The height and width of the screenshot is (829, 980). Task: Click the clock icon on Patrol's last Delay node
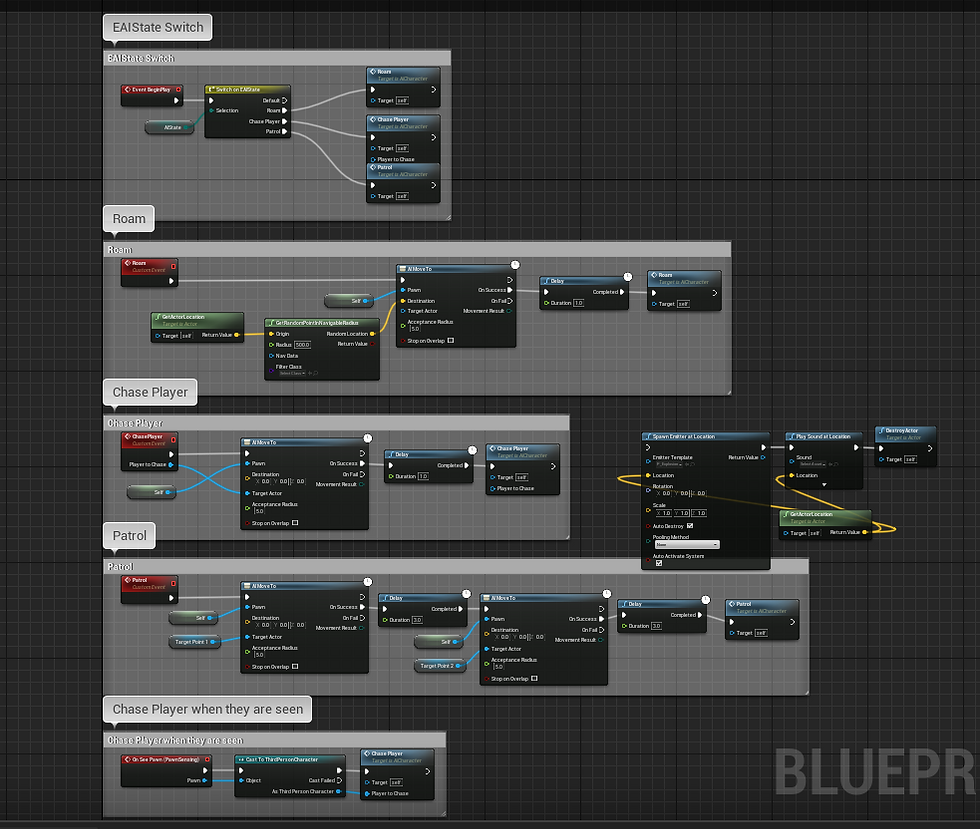[705, 600]
